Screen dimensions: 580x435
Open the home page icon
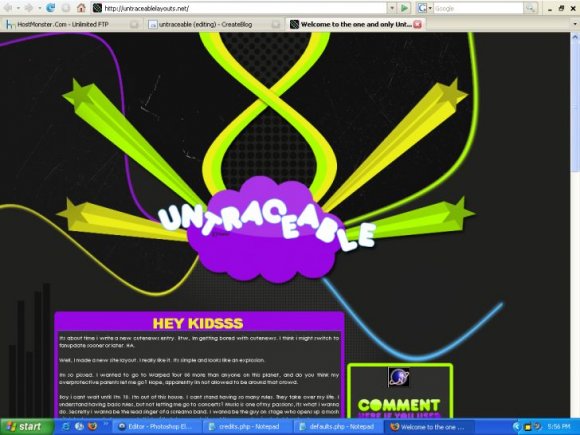click(81, 8)
